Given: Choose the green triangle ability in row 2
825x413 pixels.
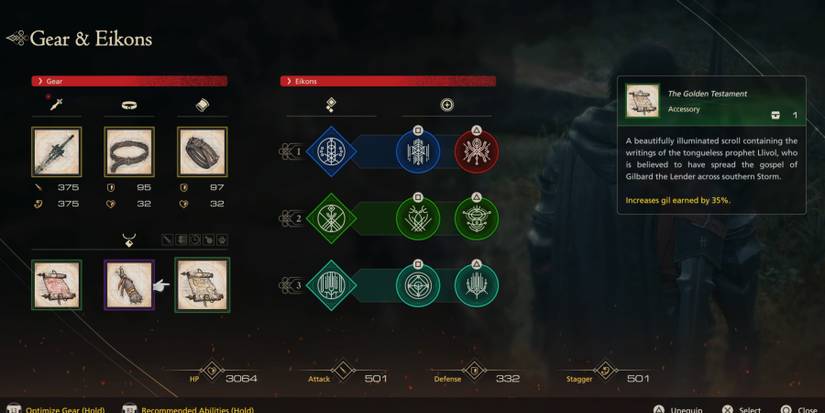Looking at the screenshot, I should 476,218.
